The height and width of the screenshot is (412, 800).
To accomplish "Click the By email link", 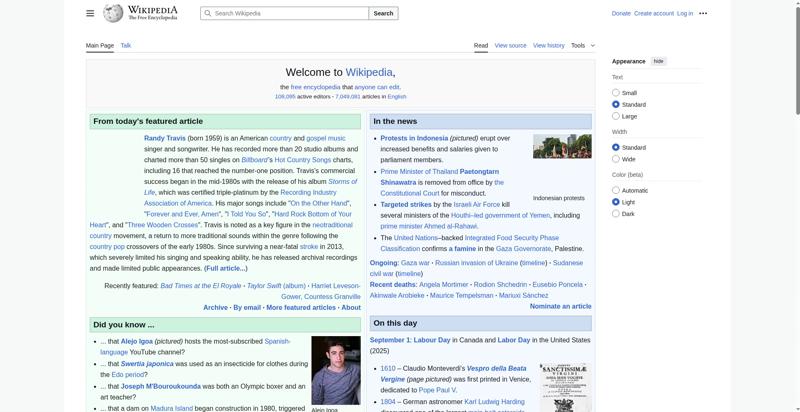I will [x=247, y=307].
